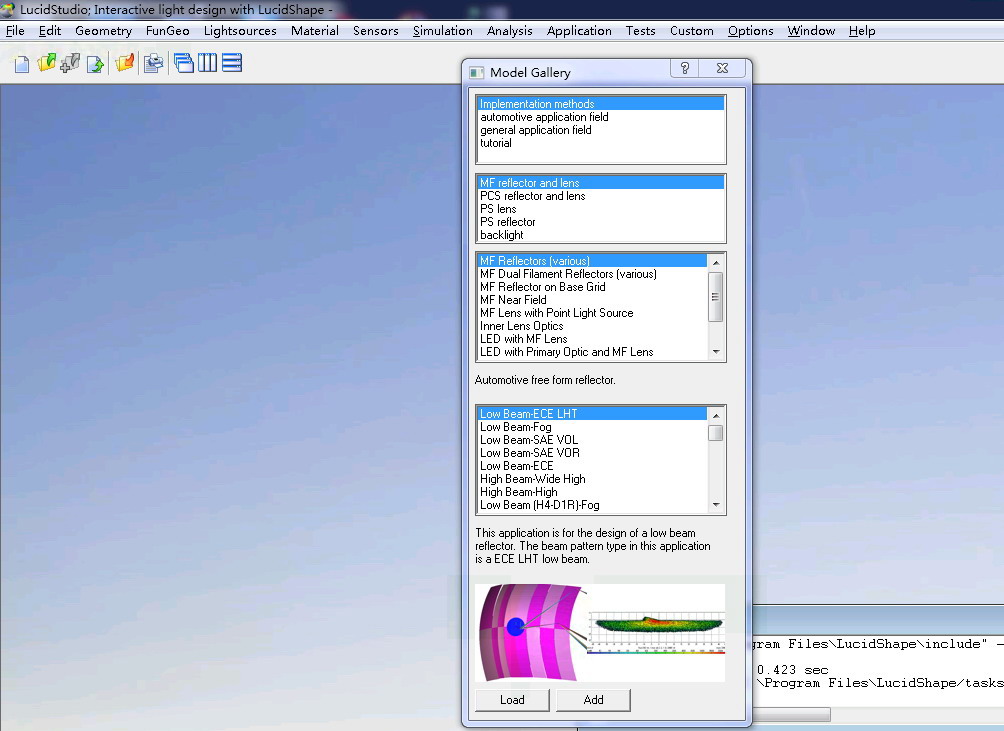
Task: Select 'Low Beam-SAE VOR' model
Action: 592,453
